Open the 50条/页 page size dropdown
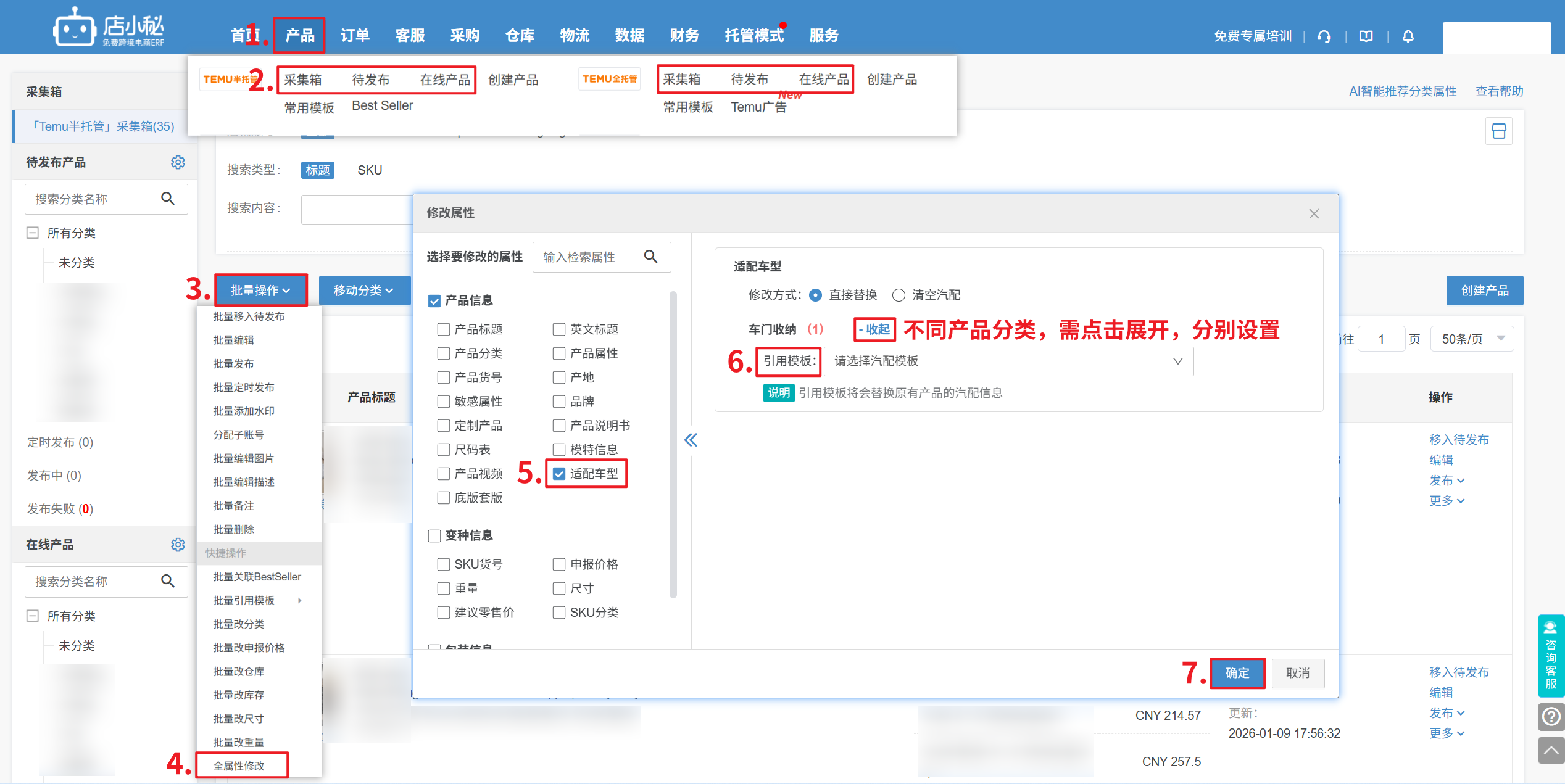Screen dimensions: 1565x784 click(1472, 339)
